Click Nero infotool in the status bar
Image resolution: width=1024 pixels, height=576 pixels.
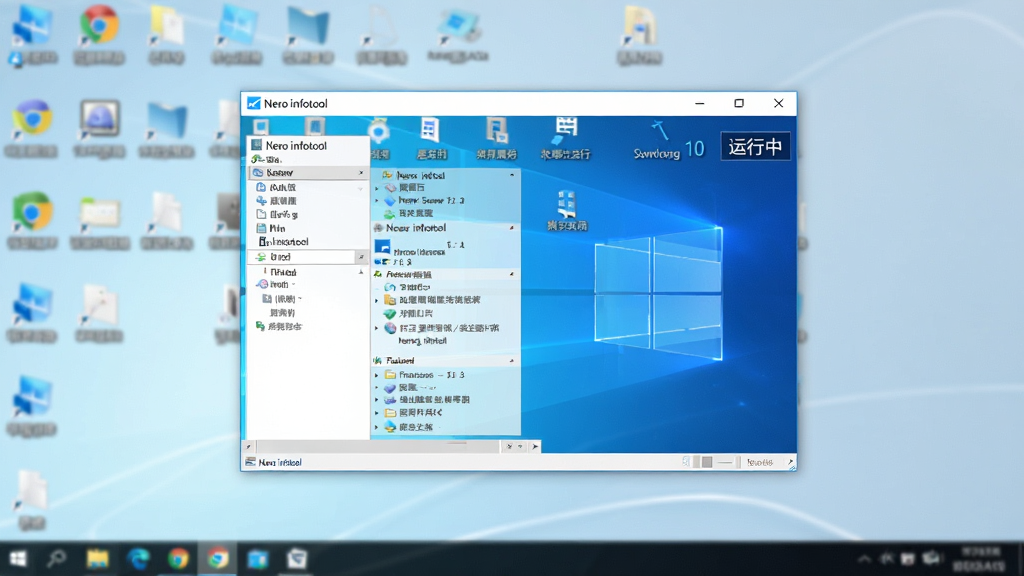click(280, 462)
